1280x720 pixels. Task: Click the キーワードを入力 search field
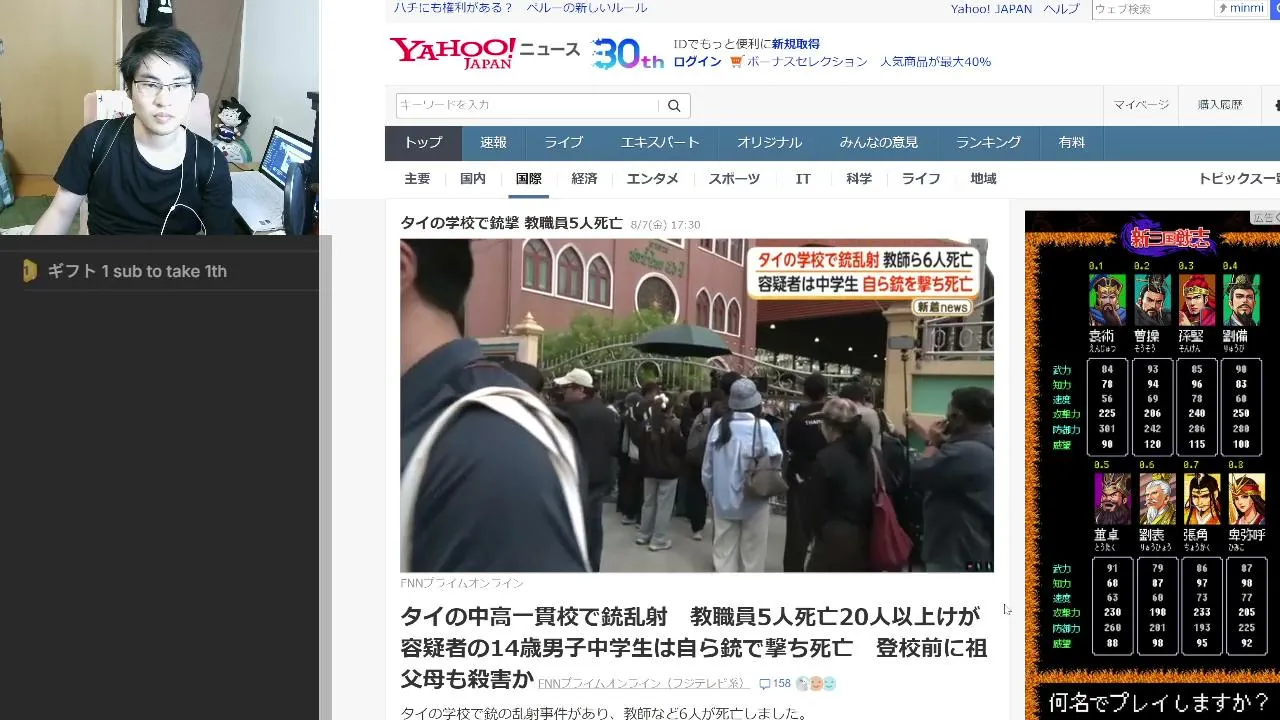527,106
